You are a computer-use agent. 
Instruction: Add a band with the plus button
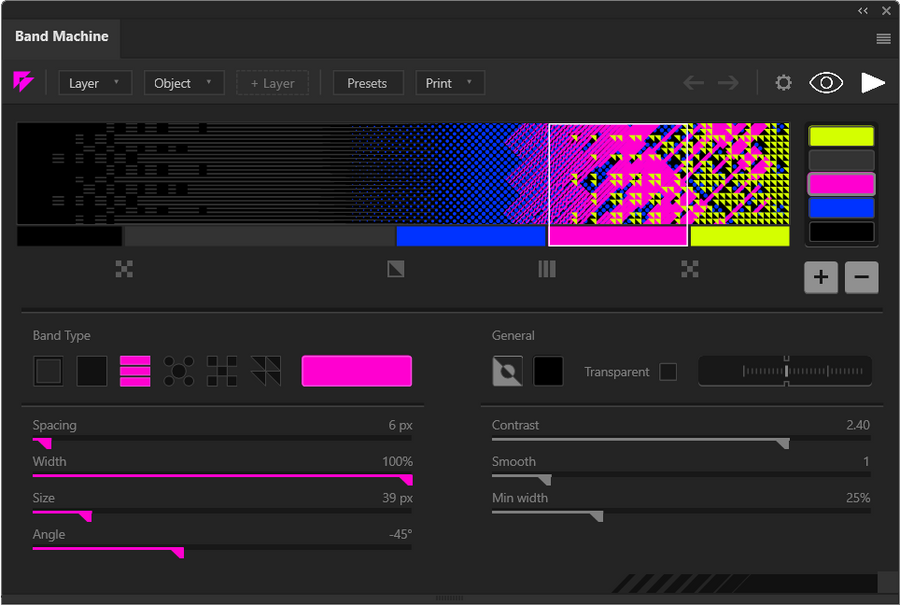click(x=821, y=277)
